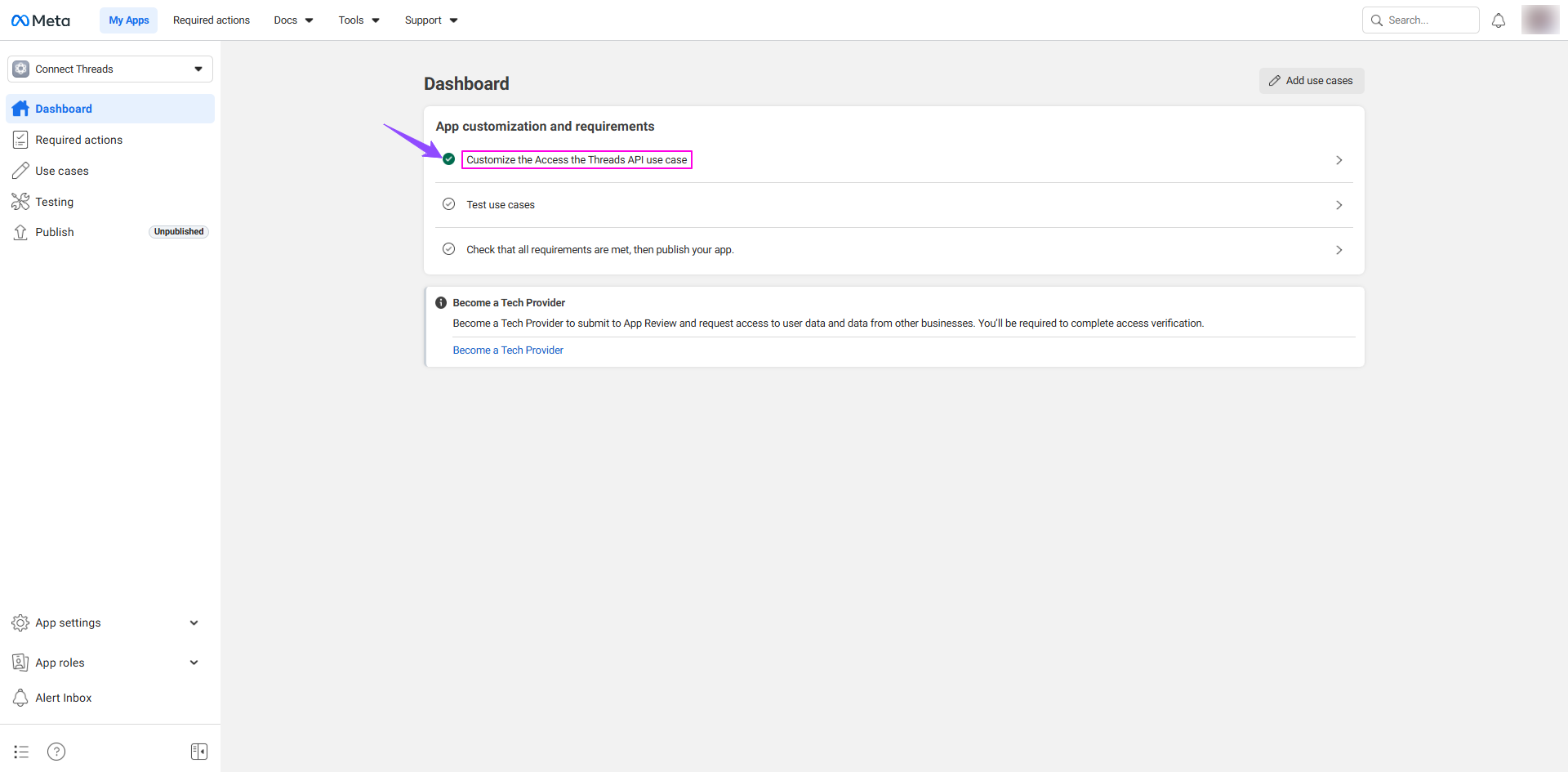Click the Test use cases check circle
Image resolution: width=1568 pixels, height=772 pixels.
[448, 204]
